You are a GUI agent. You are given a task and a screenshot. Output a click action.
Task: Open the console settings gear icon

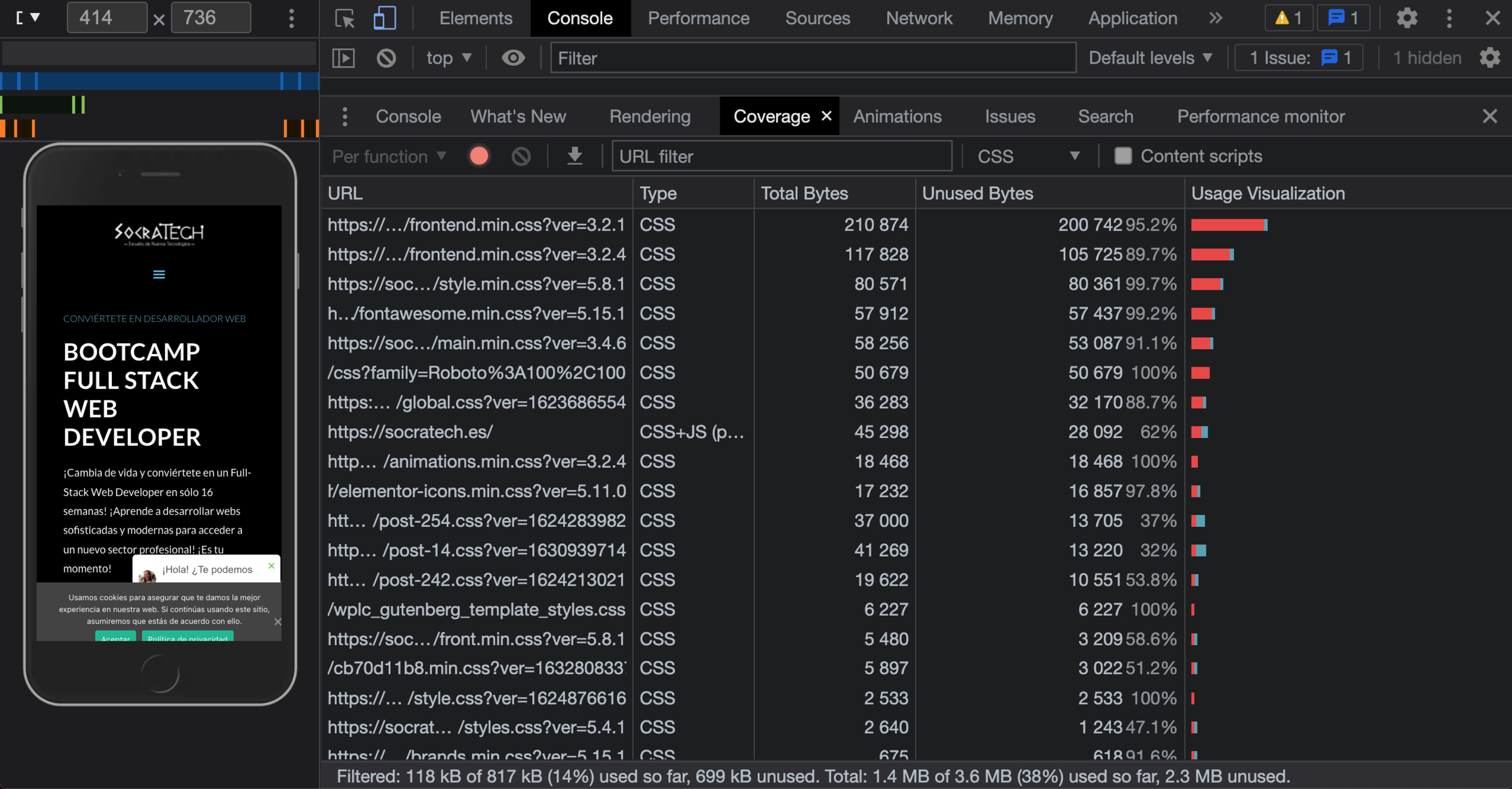tap(1490, 58)
